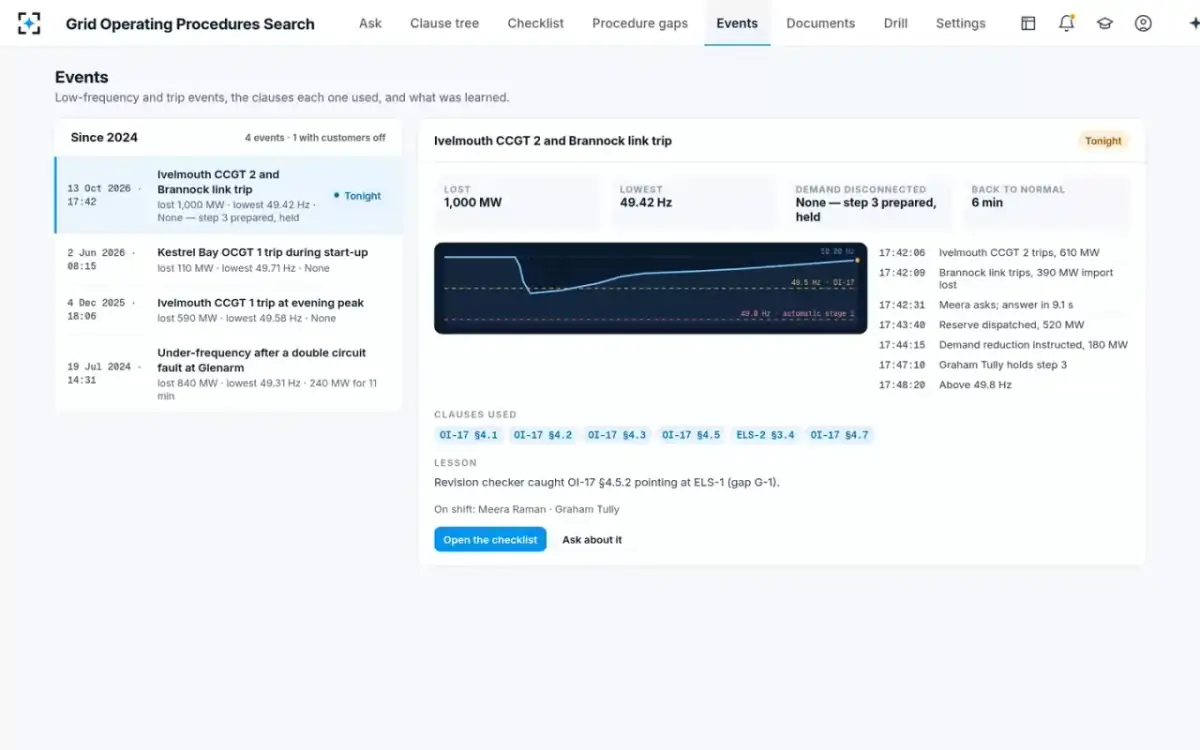The width and height of the screenshot is (1200, 750).
Task: Open clause chip OI-17 §4.3
Action: click(617, 435)
